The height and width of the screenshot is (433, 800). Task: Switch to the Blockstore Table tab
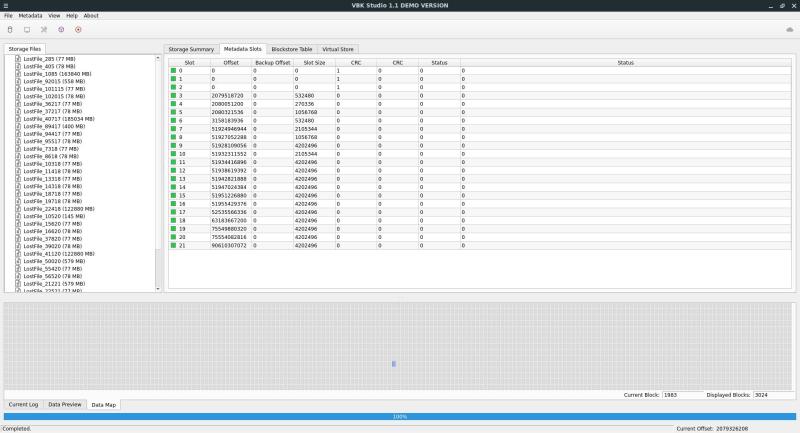tap(292, 49)
